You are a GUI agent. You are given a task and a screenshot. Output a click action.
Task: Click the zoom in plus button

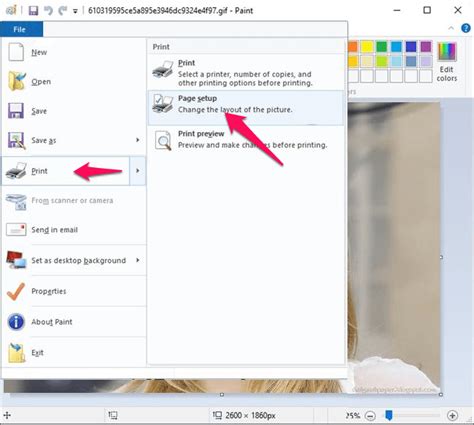[x=452, y=415]
